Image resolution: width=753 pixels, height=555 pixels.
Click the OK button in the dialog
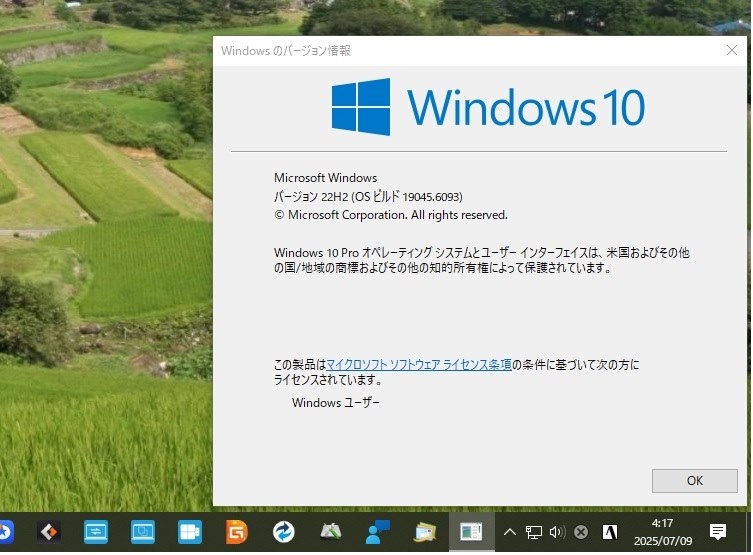(694, 481)
